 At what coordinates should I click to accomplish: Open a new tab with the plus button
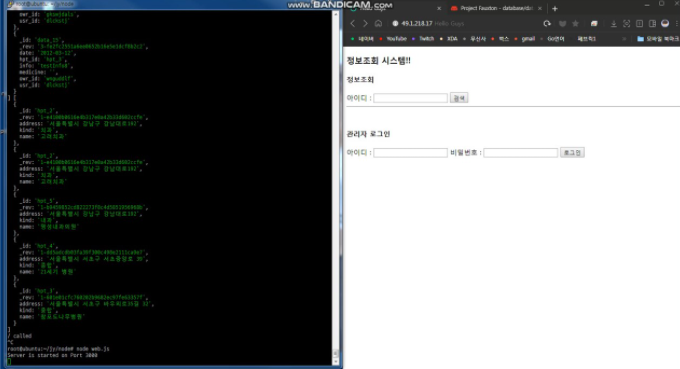555,8
